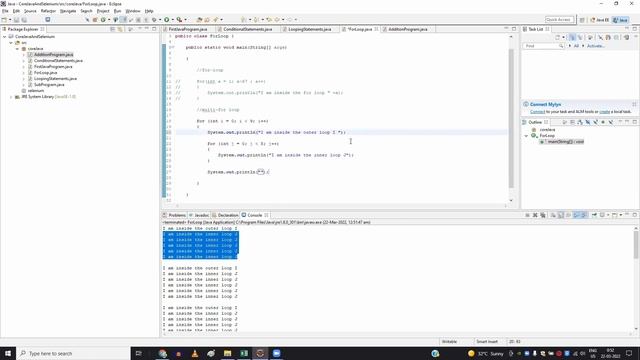Open the Run button dropdown arrow
640x360 pixels.
point(173,20)
